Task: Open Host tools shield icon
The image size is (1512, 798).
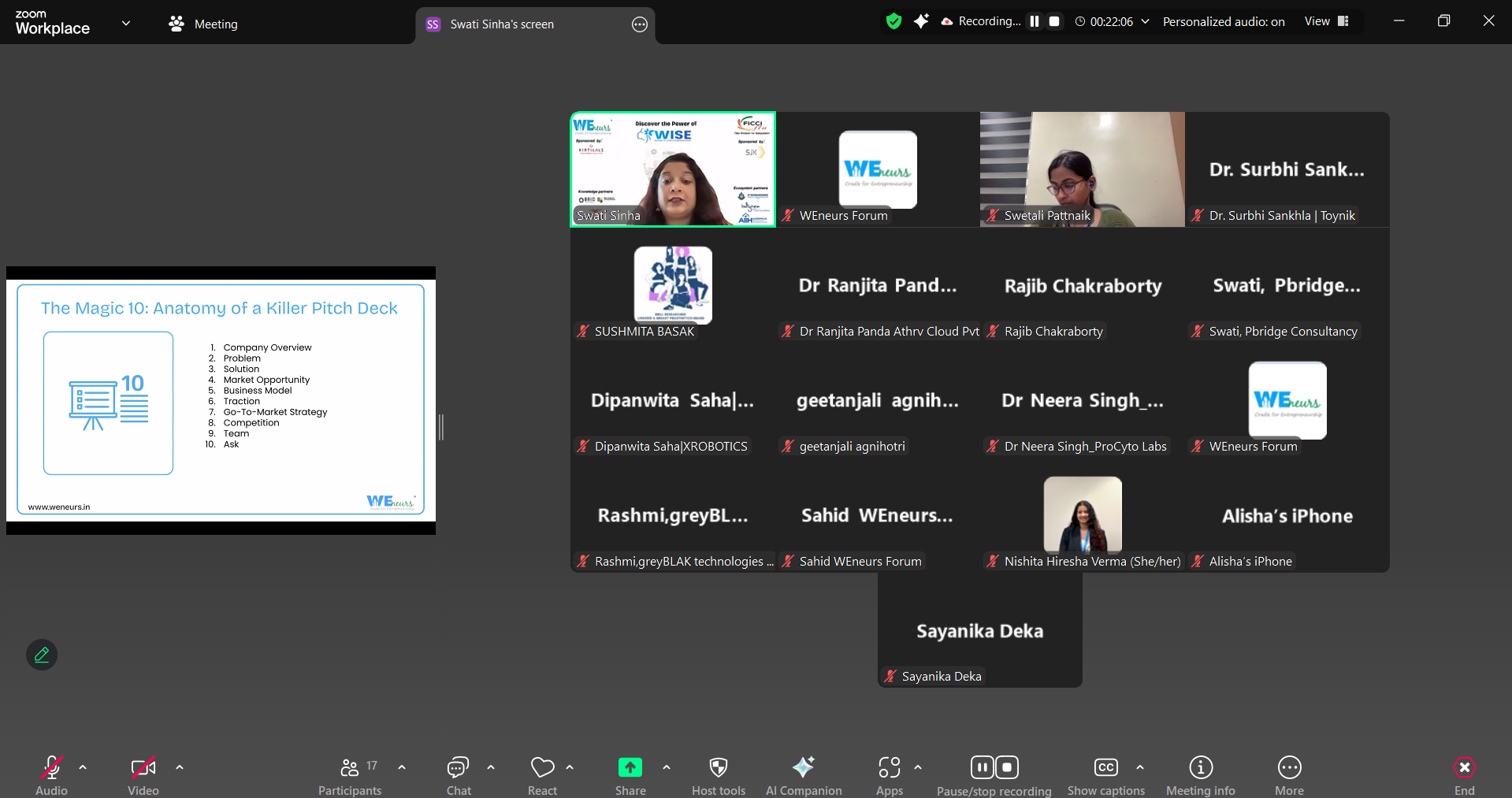Action: 718,776
